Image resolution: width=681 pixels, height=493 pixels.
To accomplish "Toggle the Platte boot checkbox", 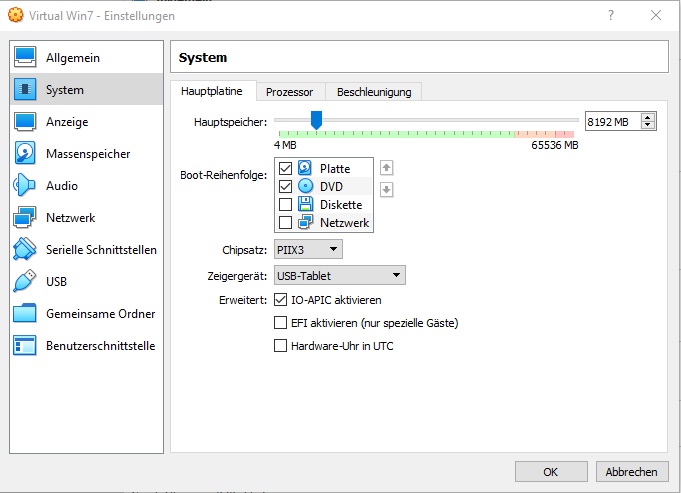I will click(x=285, y=168).
